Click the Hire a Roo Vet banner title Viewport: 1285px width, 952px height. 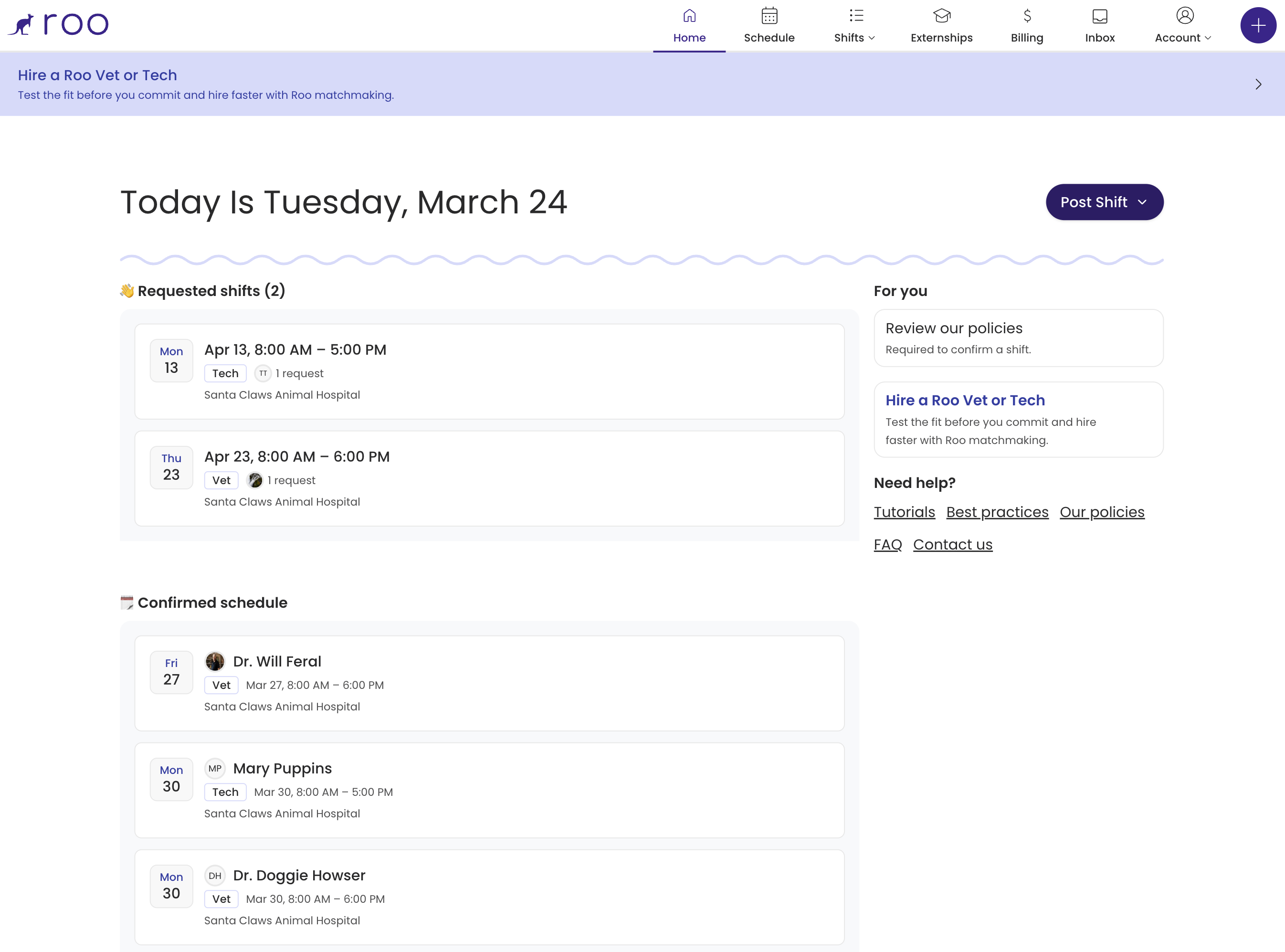97,75
